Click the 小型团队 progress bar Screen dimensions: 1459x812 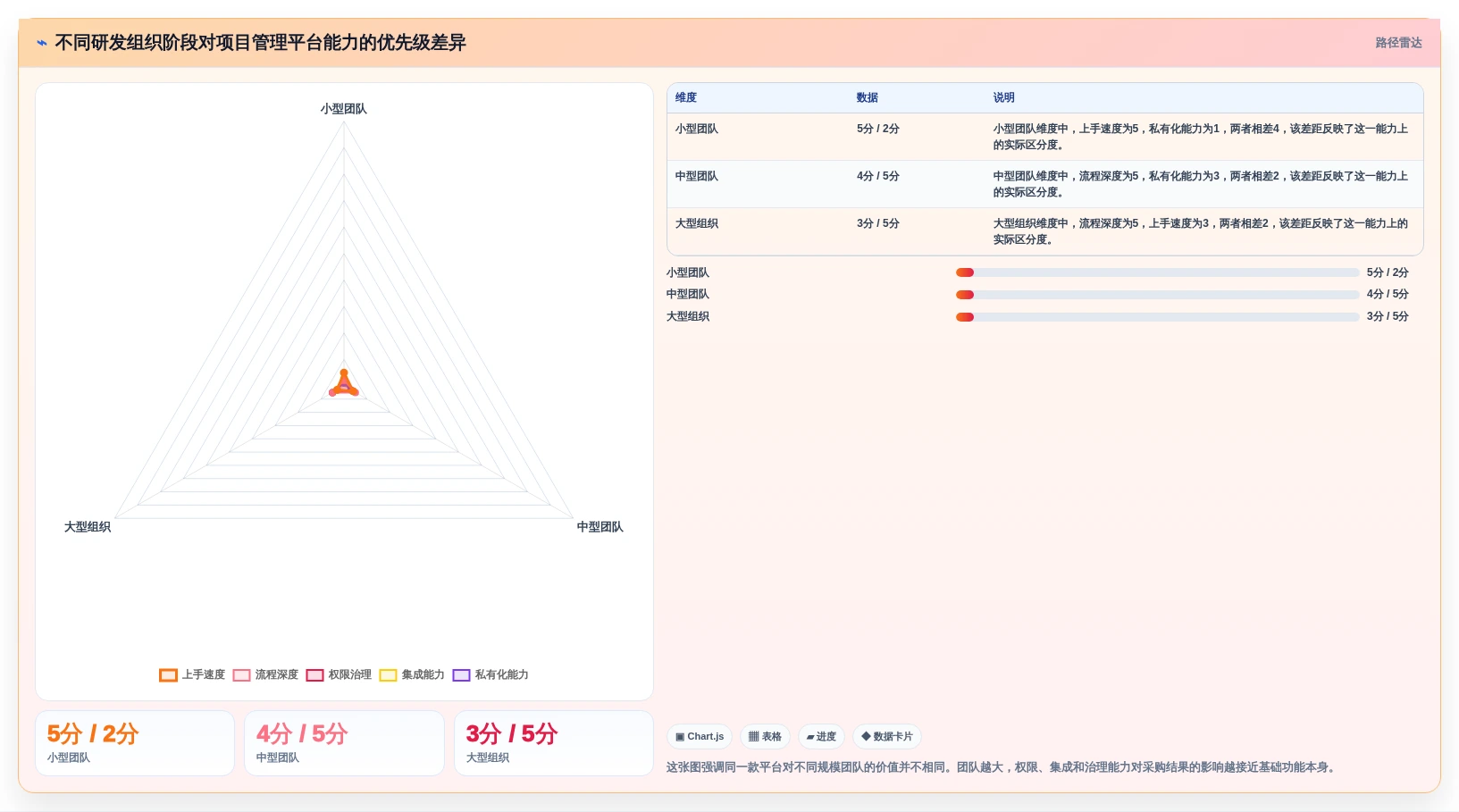[x=1157, y=272]
